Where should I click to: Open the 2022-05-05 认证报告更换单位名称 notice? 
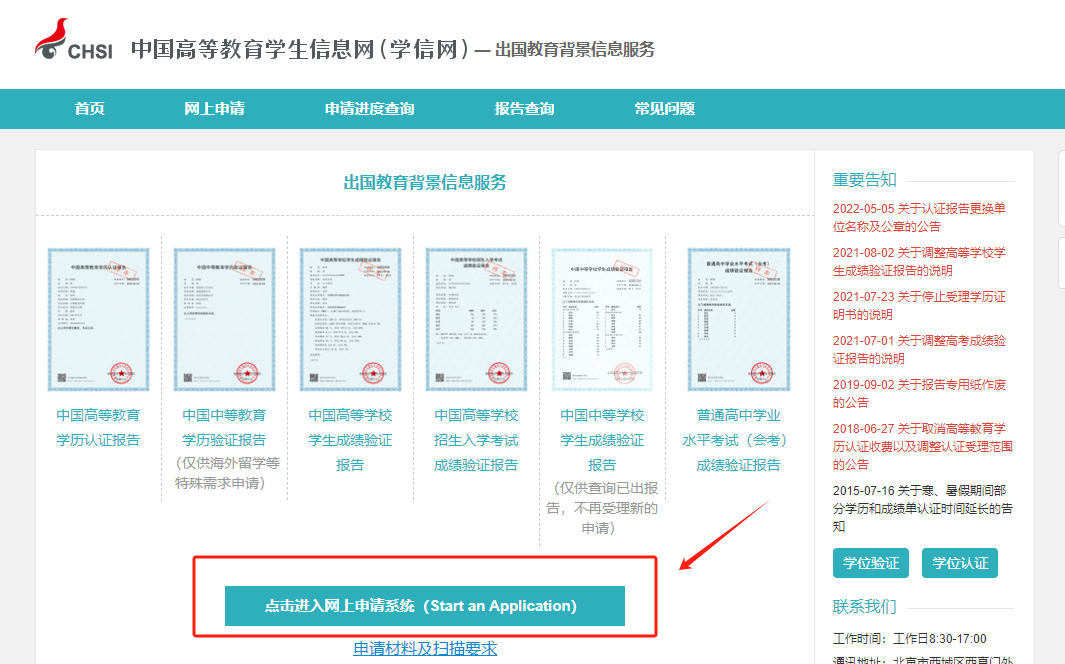point(919,217)
